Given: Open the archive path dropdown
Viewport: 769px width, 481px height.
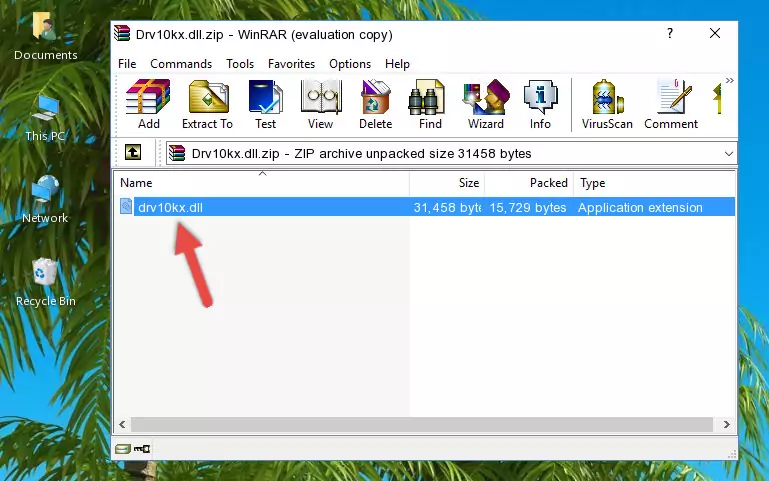Looking at the screenshot, I should (x=729, y=154).
